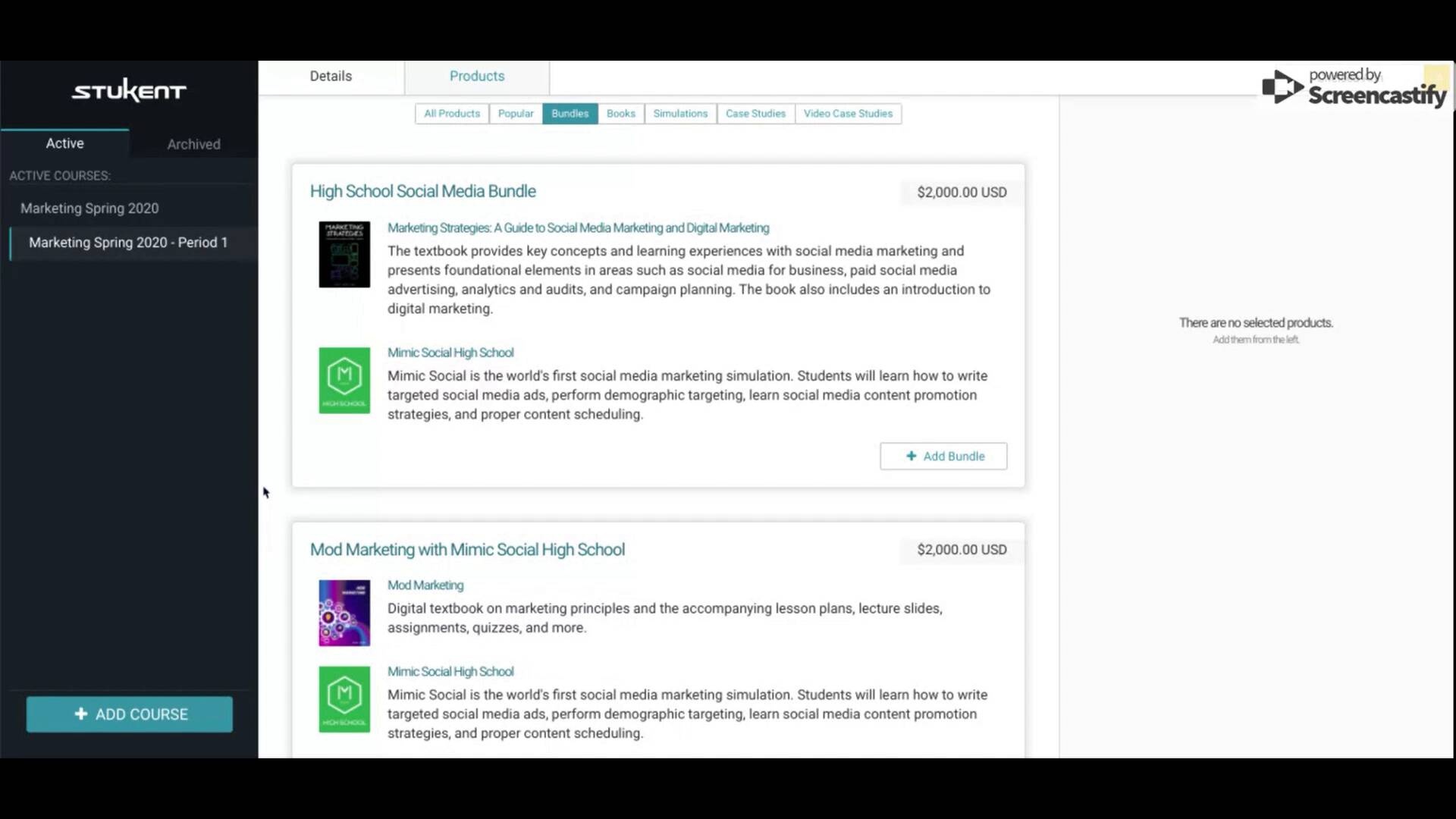Click the ADD COURSE button
The width and height of the screenshot is (1456, 819).
(x=129, y=714)
